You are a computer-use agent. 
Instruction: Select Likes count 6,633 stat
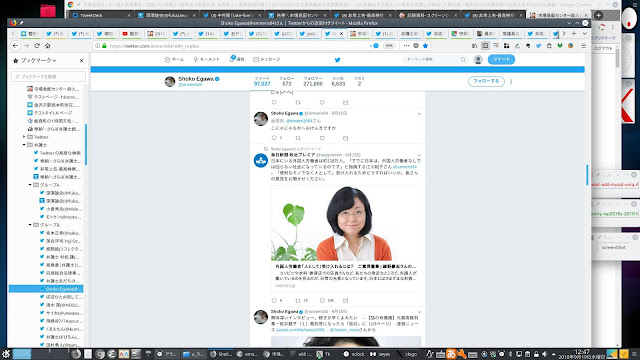[338, 81]
